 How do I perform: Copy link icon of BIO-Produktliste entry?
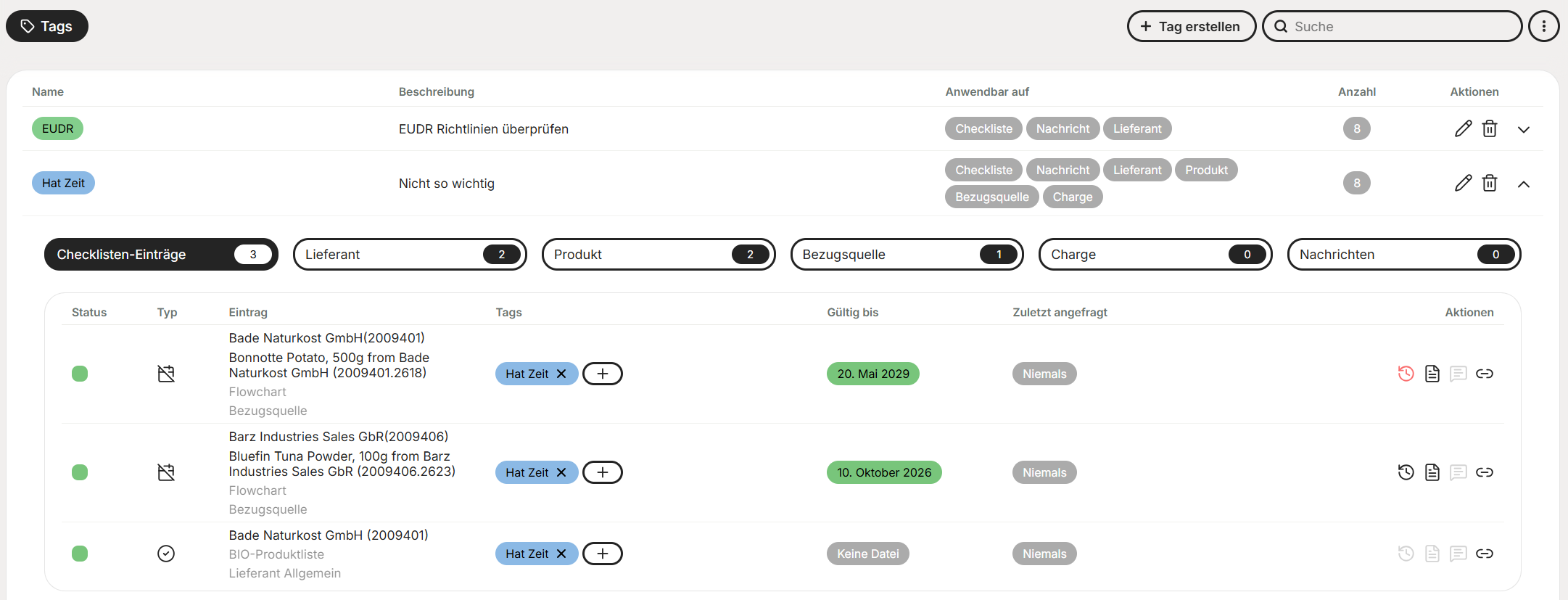(x=1485, y=554)
